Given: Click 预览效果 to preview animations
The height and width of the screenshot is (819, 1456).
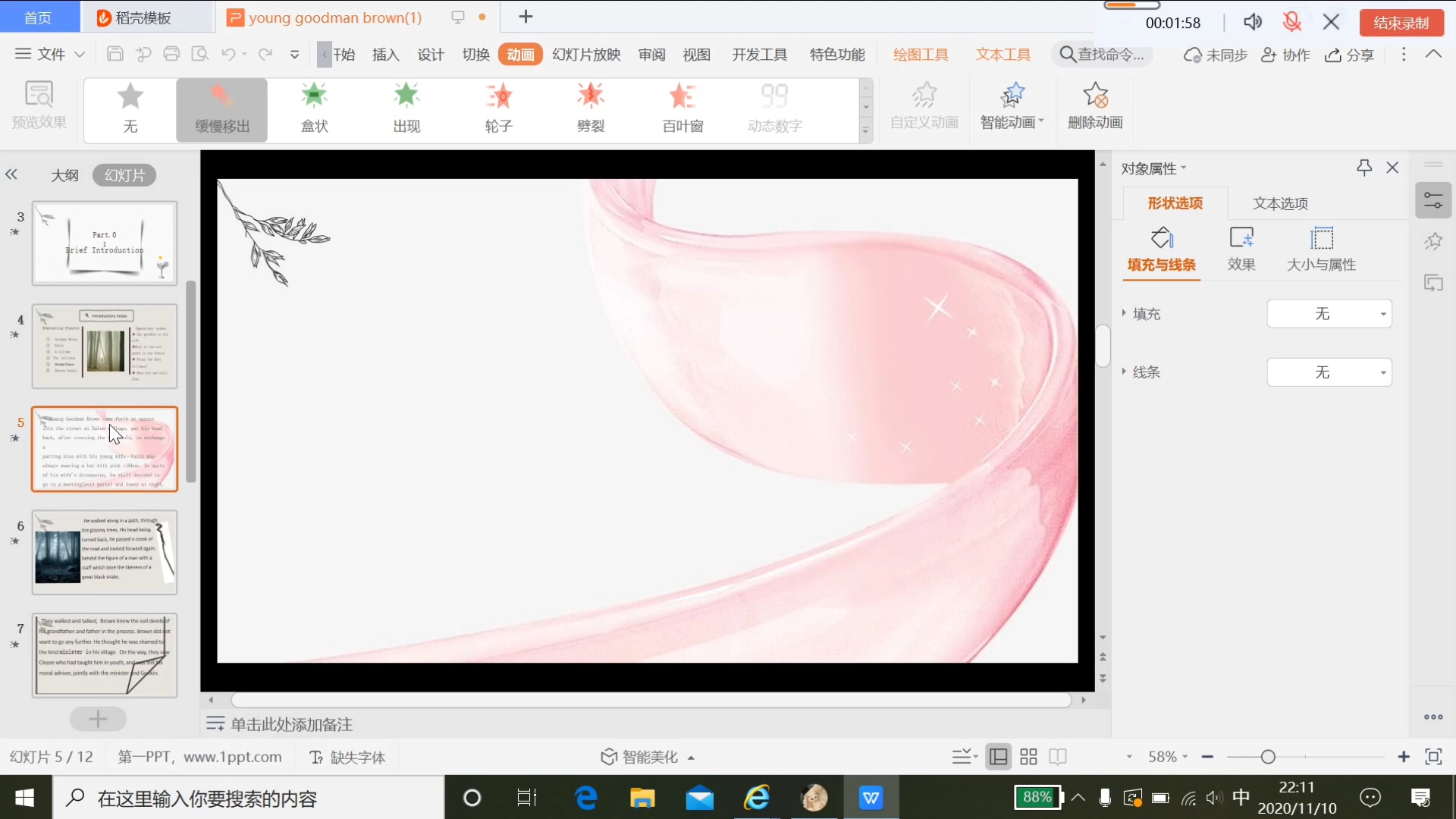Looking at the screenshot, I should [39, 106].
